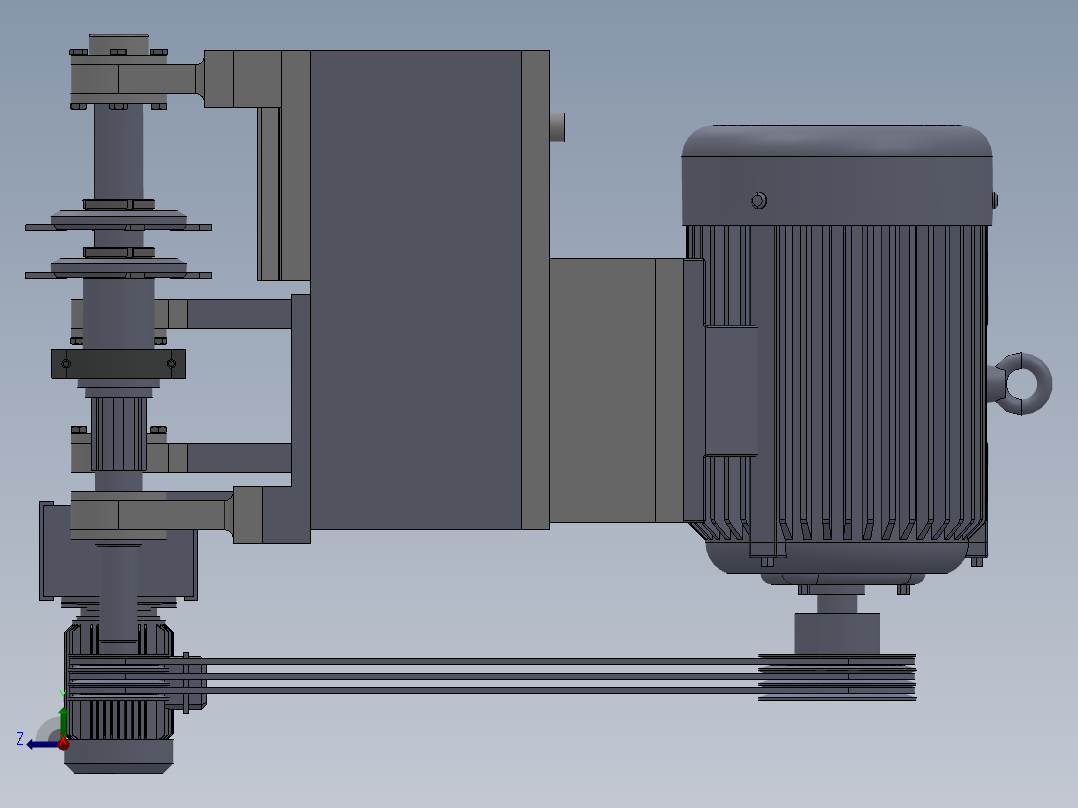Select the lifting eye bolt on the motor
The height and width of the screenshot is (808, 1078).
tap(1021, 384)
